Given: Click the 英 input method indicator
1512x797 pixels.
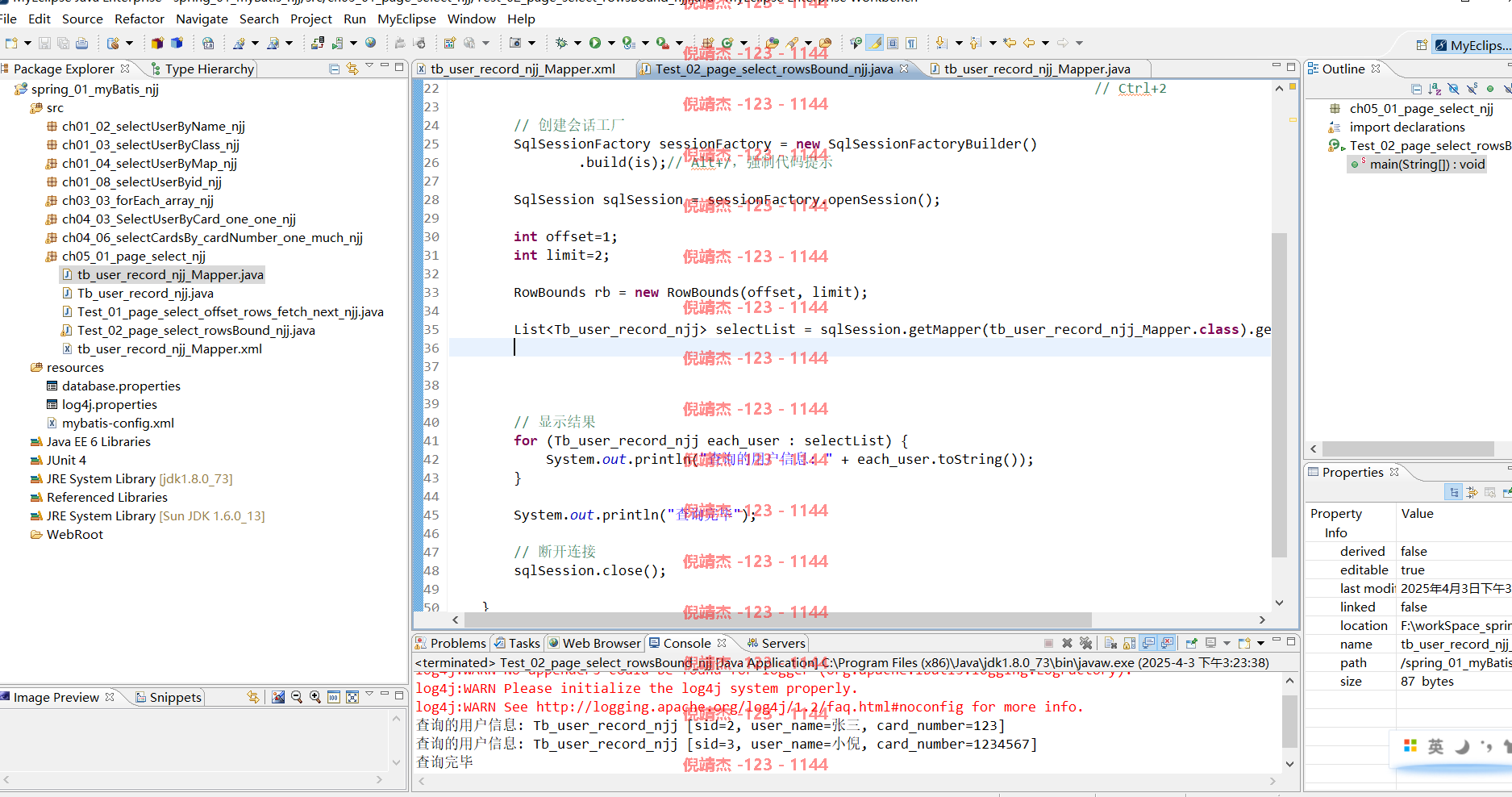Looking at the screenshot, I should (x=1436, y=747).
